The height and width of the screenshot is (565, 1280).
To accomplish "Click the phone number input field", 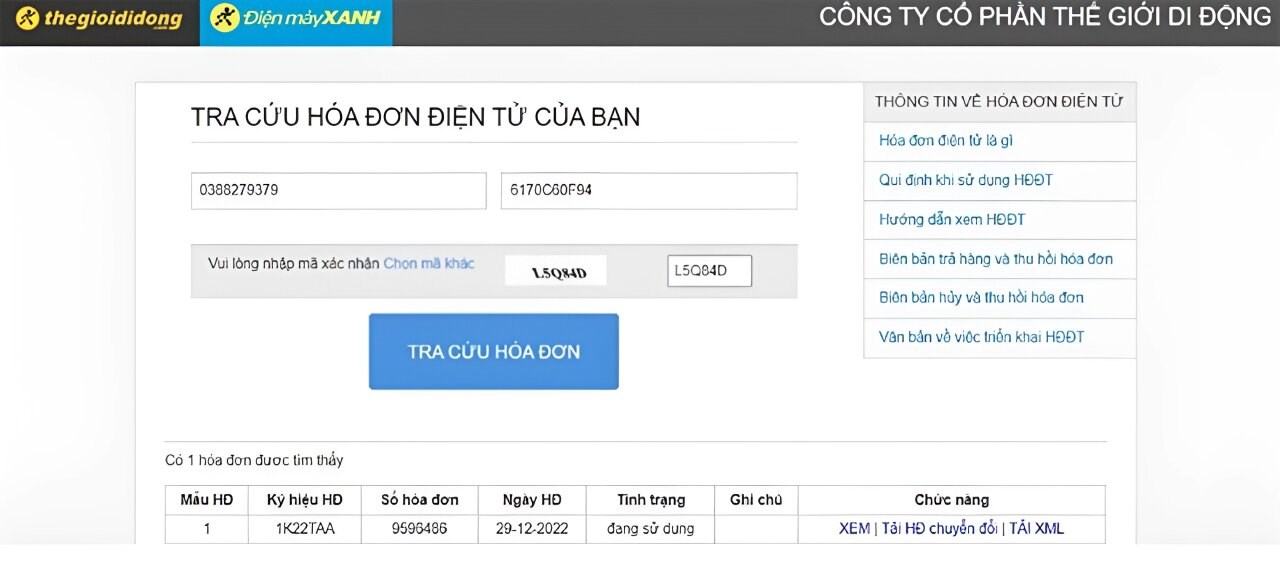I will (338, 190).
